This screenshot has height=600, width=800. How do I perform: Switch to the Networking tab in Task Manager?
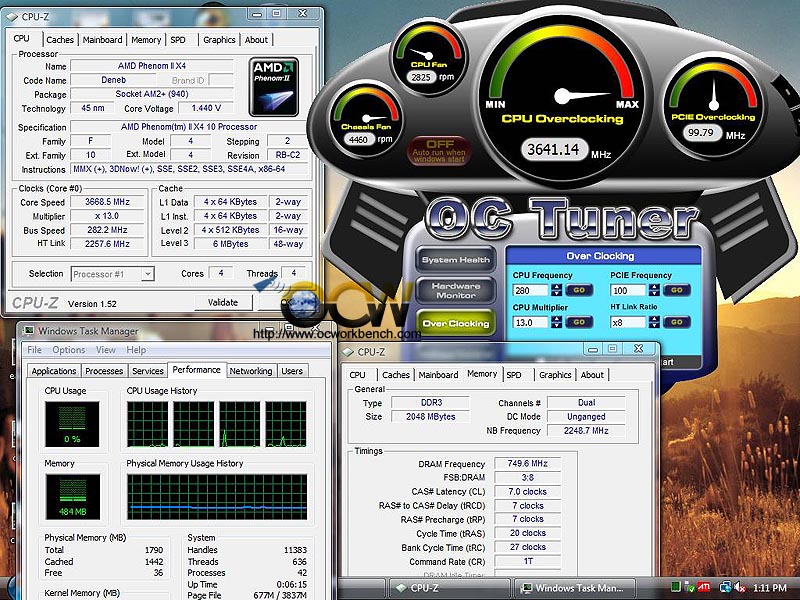[x=251, y=371]
